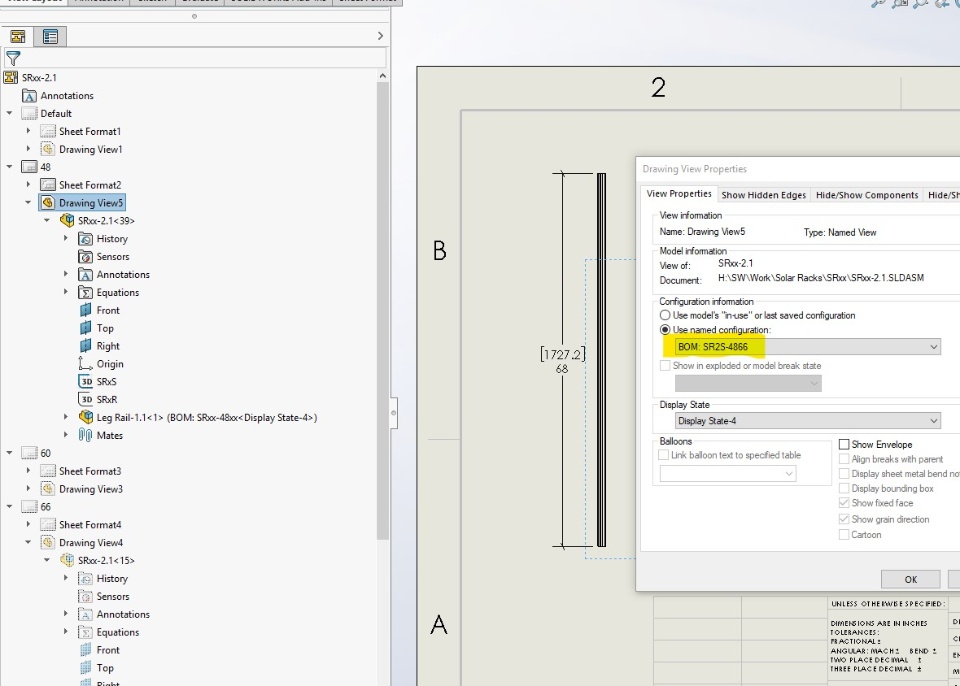The width and height of the screenshot is (960, 686).
Task: Select the Leg Rail-1.1<1> component
Action: point(207,417)
